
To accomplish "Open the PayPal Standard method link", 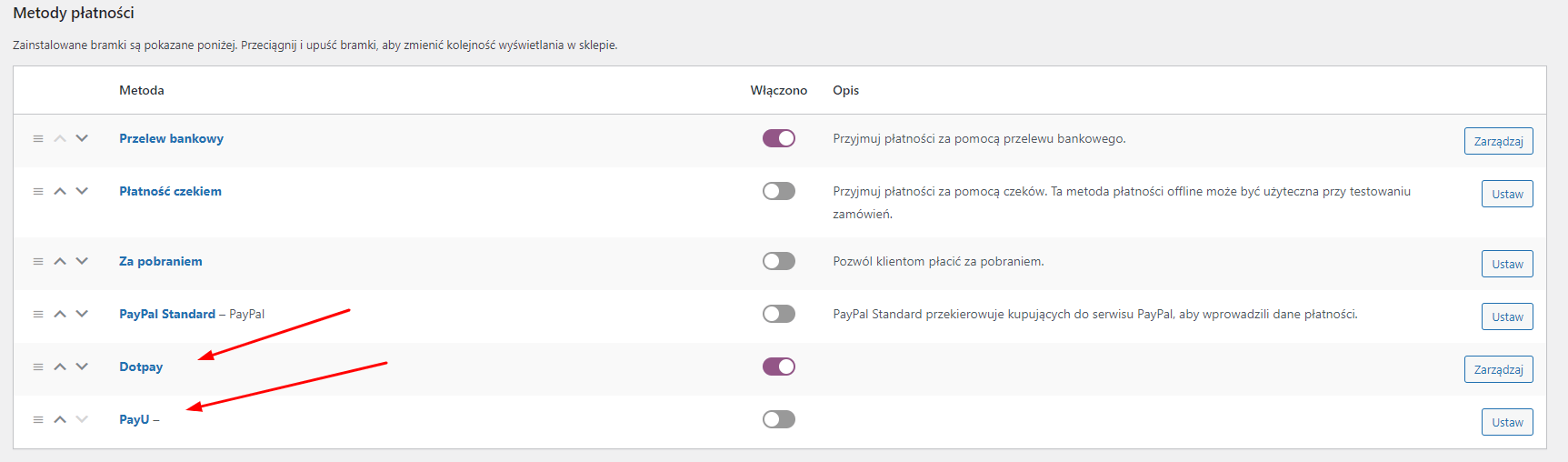I will pyautogui.click(x=167, y=314).
